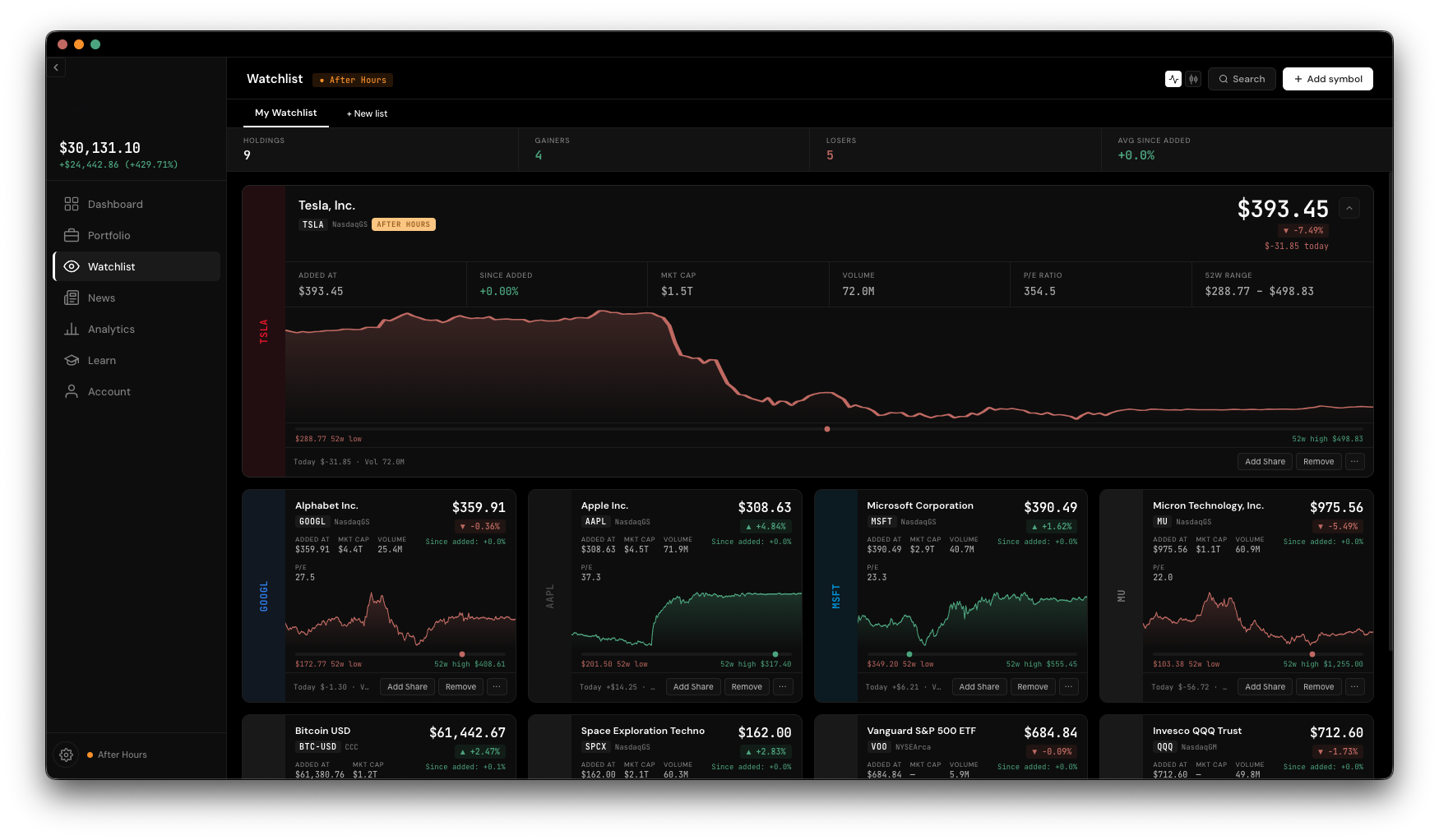1439x840 pixels.
Task: Click Remove on the Tesla card
Action: 1318,462
